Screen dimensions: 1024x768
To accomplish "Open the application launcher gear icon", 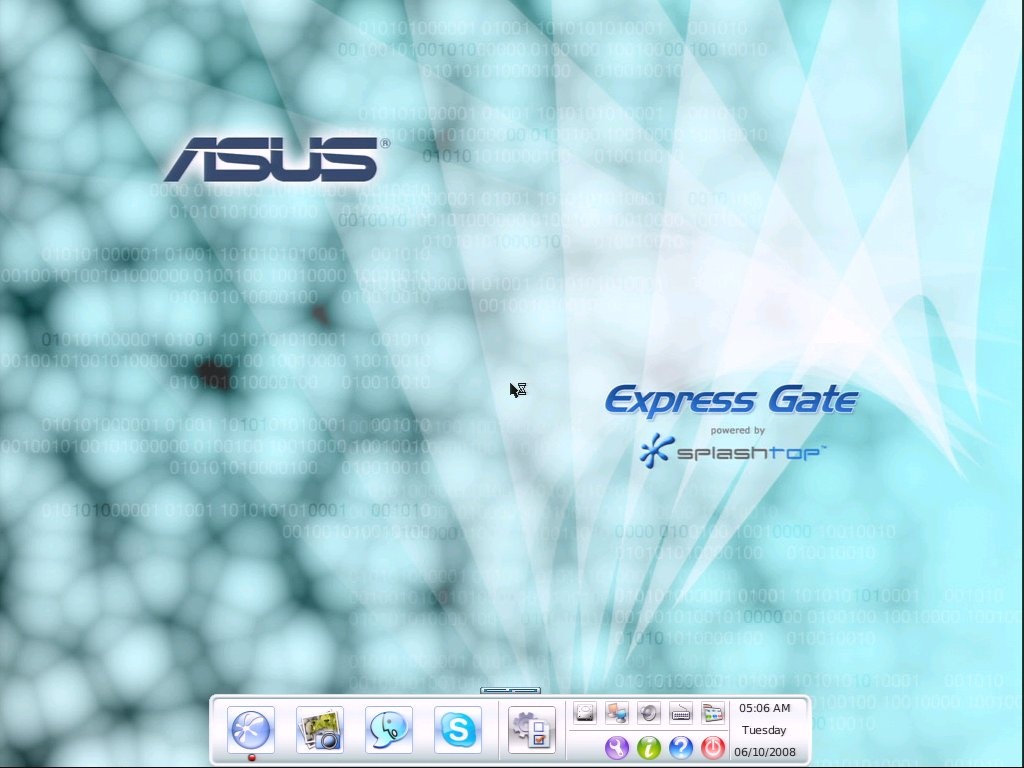I will (x=531, y=732).
